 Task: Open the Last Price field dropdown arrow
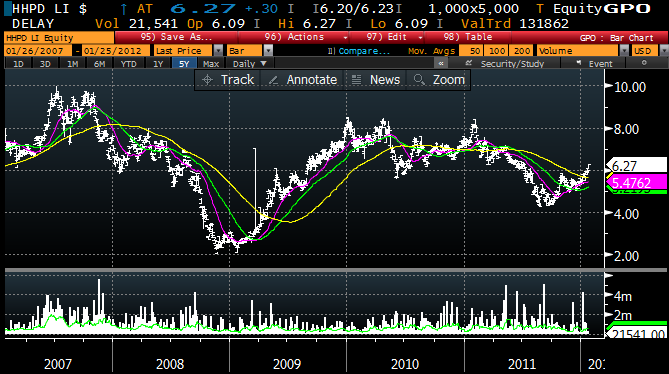[218, 51]
